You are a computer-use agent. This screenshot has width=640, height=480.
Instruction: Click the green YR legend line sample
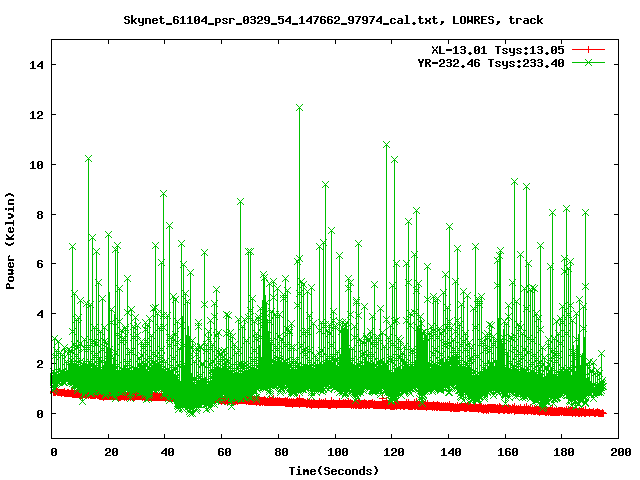point(588,63)
